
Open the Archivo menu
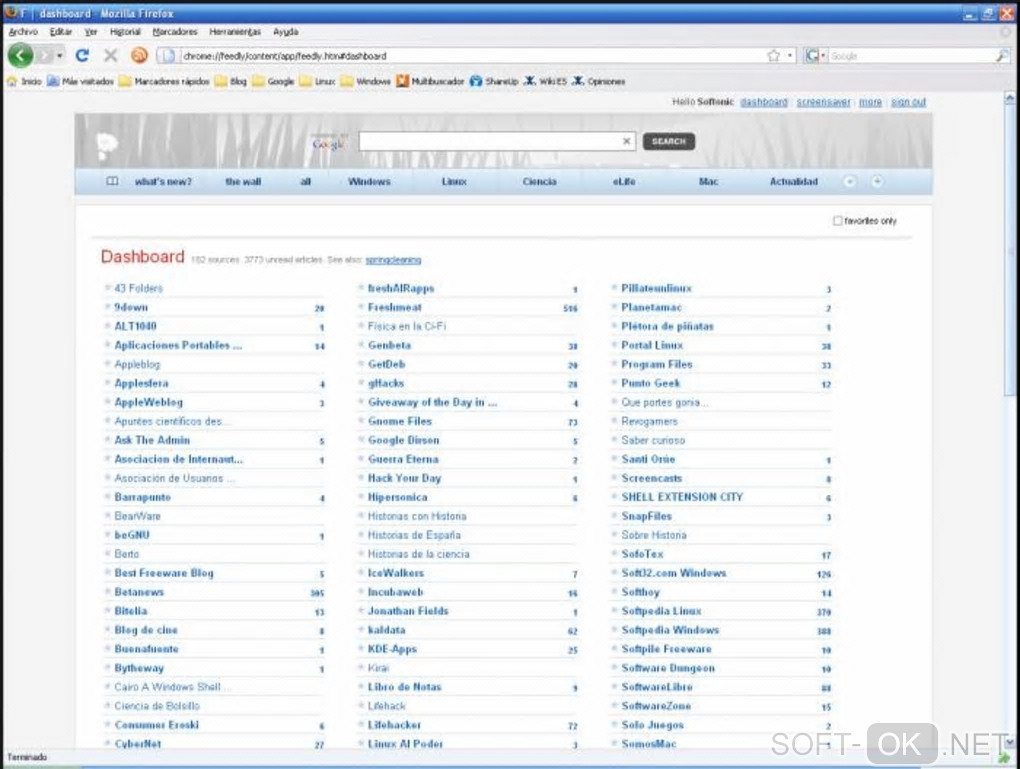[x=23, y=31]
